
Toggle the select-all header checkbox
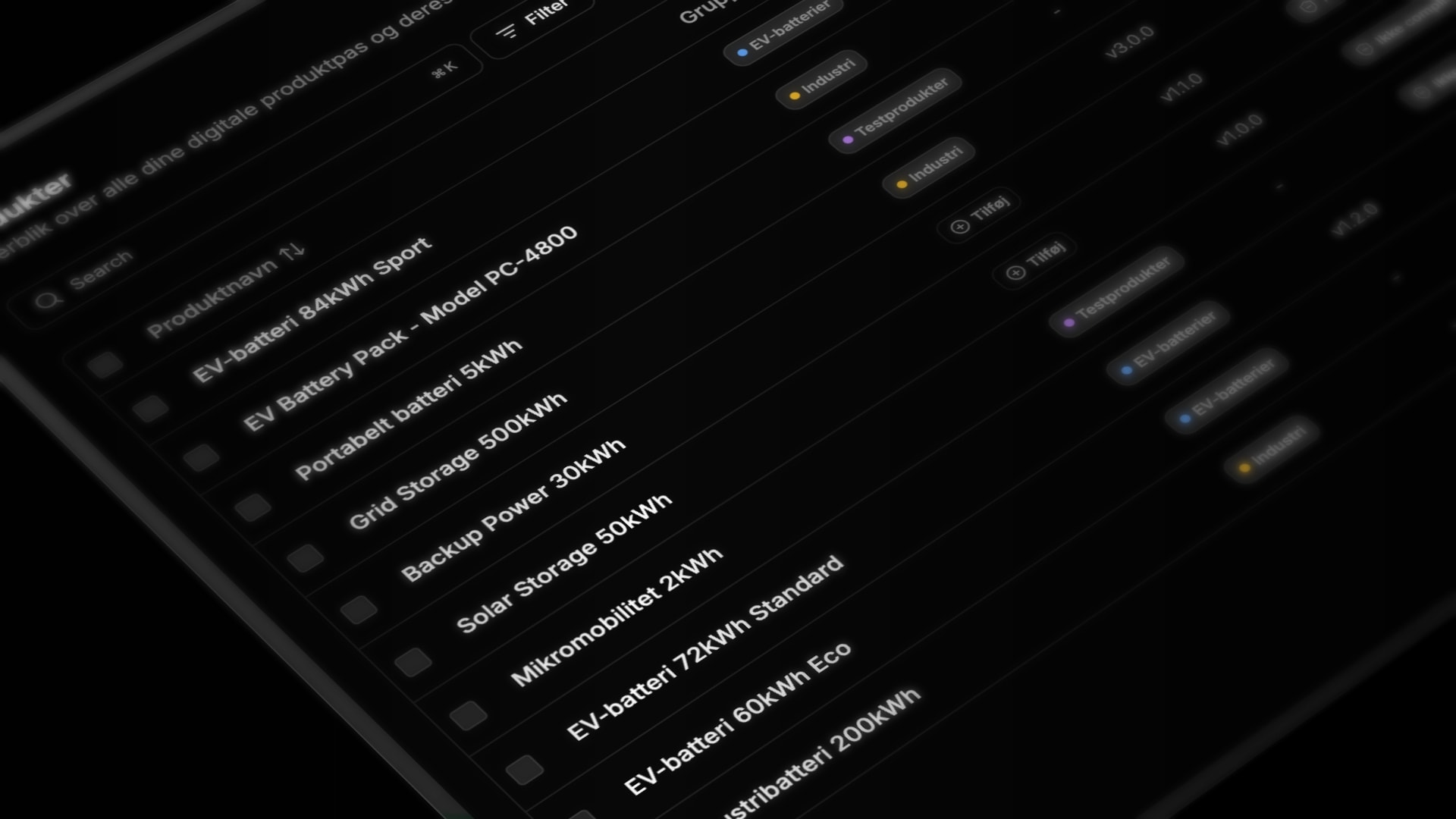105,364
